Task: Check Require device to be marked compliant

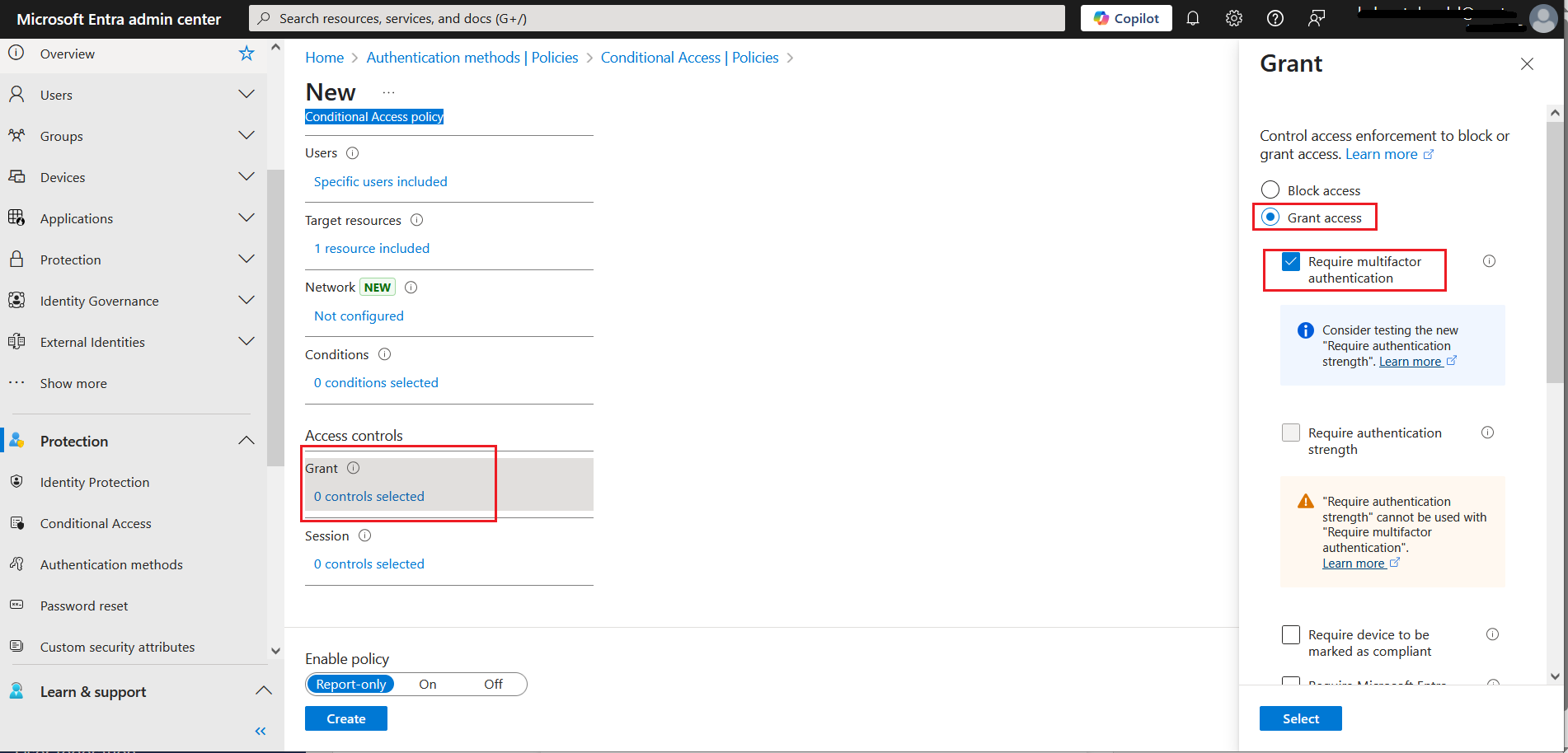Action: [x=1291, y=635]
